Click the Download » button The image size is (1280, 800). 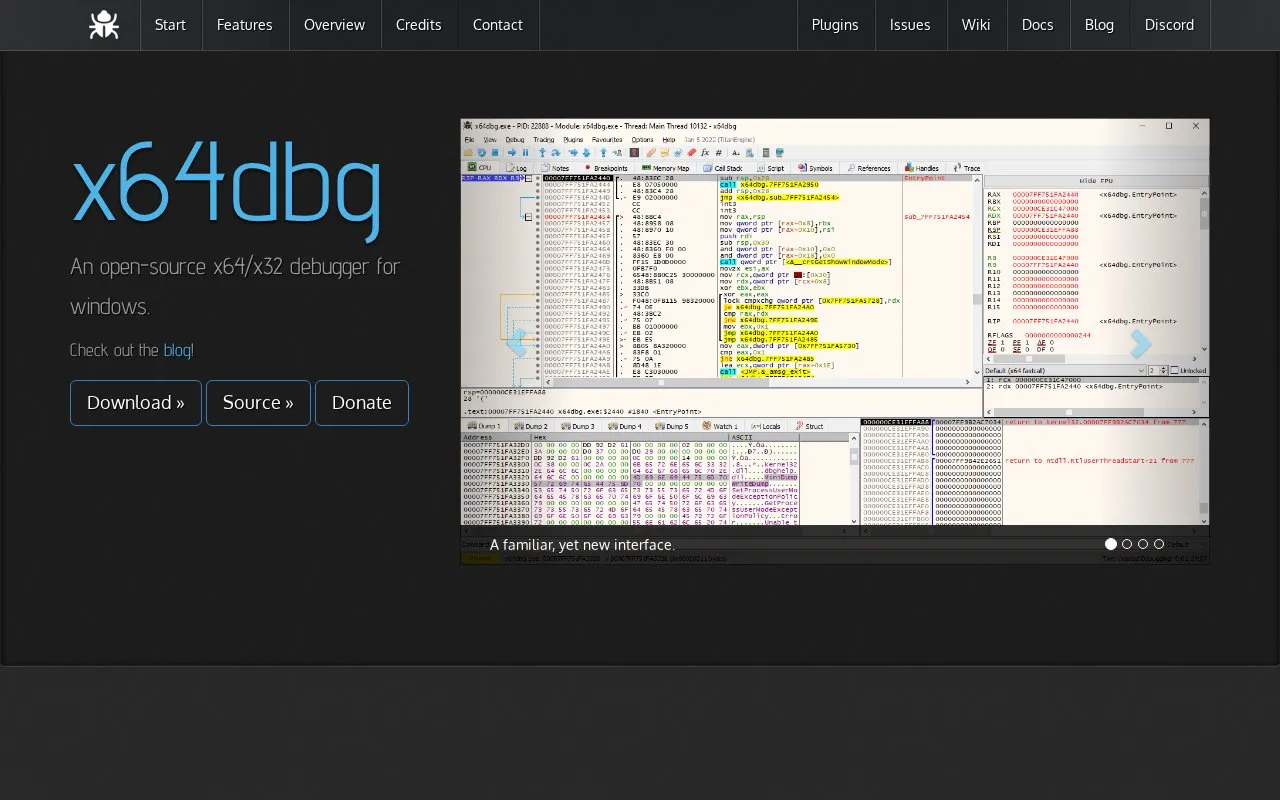coord(136,403)
